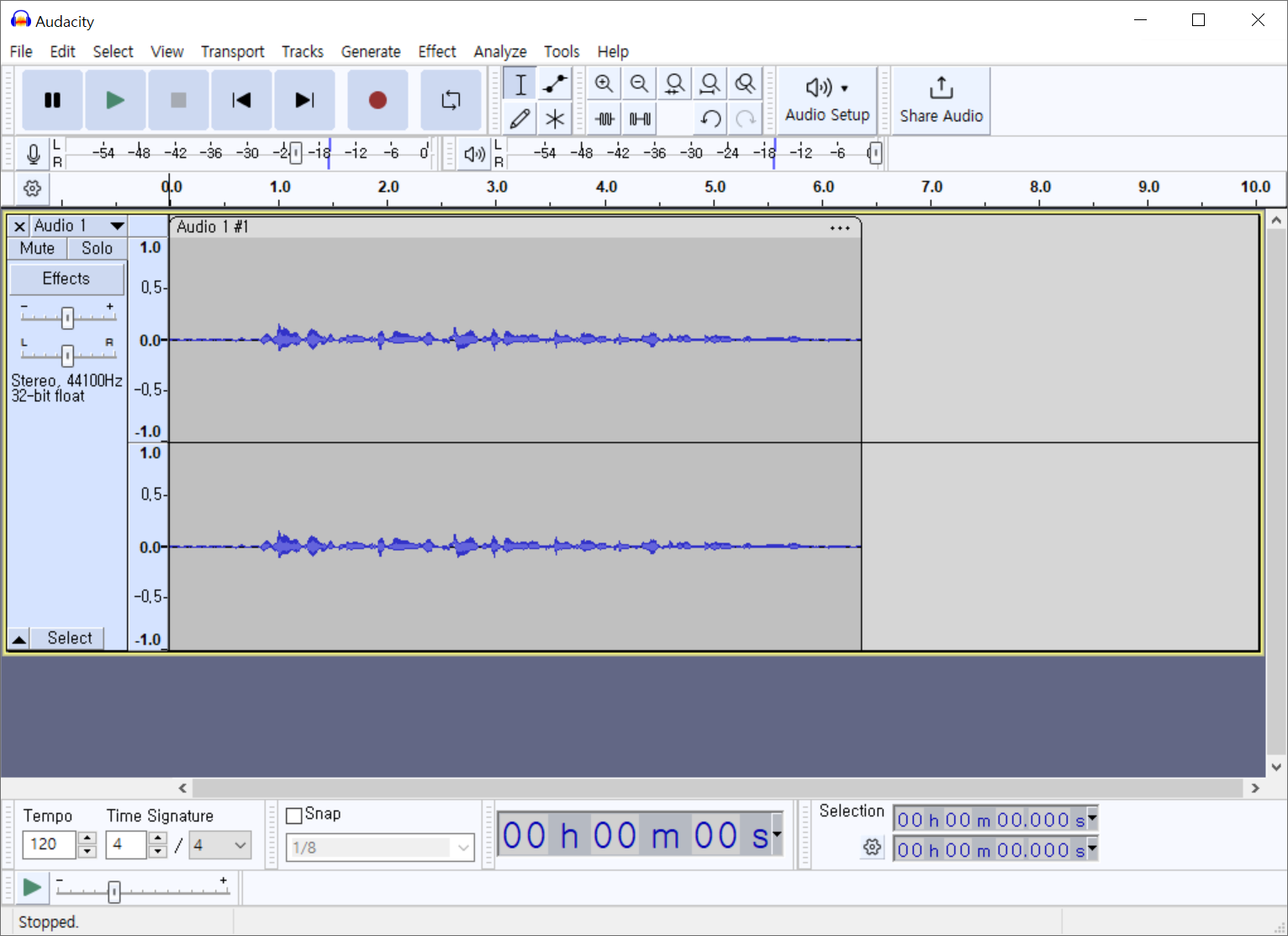Image resolution: width=1288 pixels, height=936 pixels.
Task: Adjust the playback level slider knob
Action: [875, 153]
